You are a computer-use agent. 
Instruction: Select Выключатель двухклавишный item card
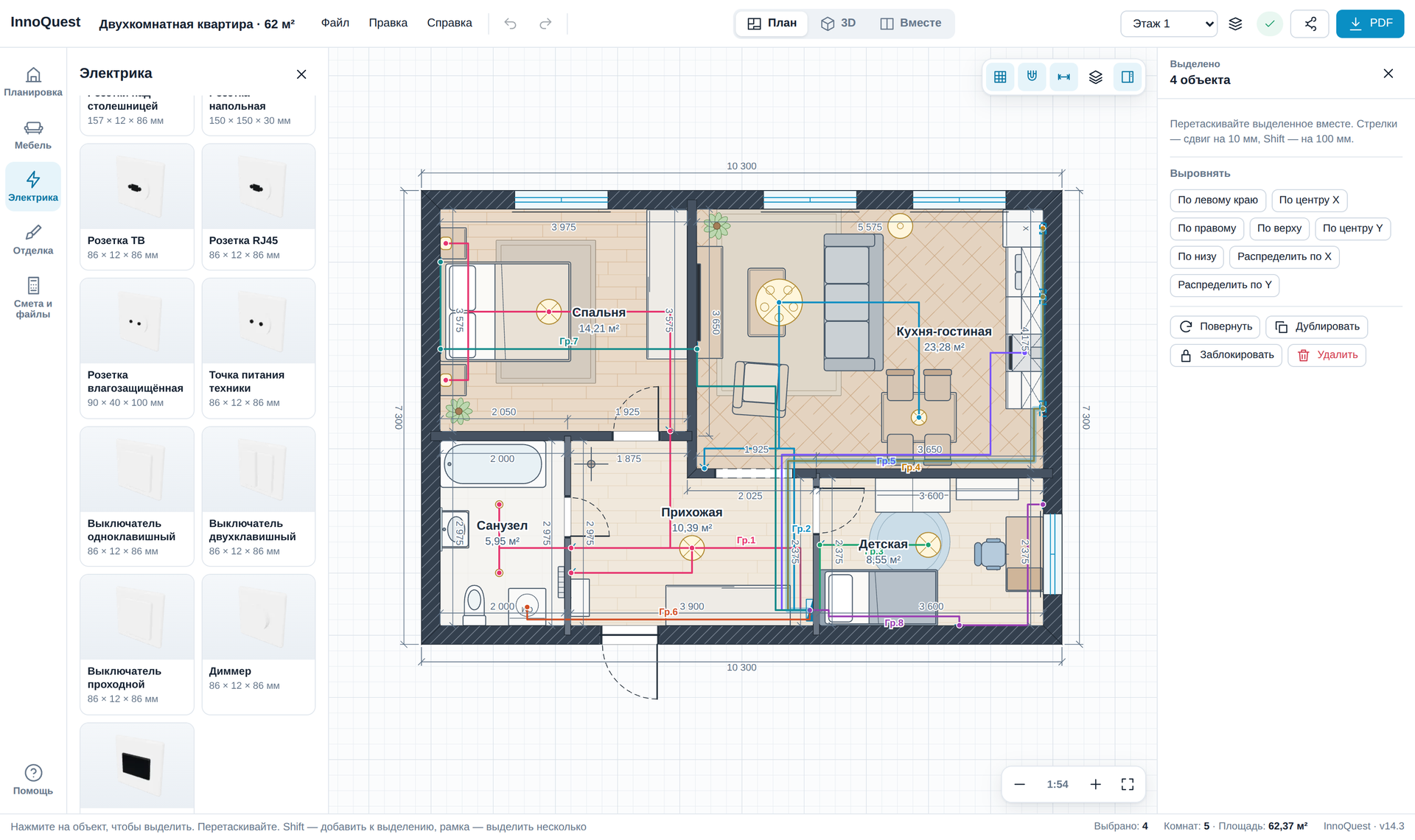pyautogui.click(x=259, y=496)
